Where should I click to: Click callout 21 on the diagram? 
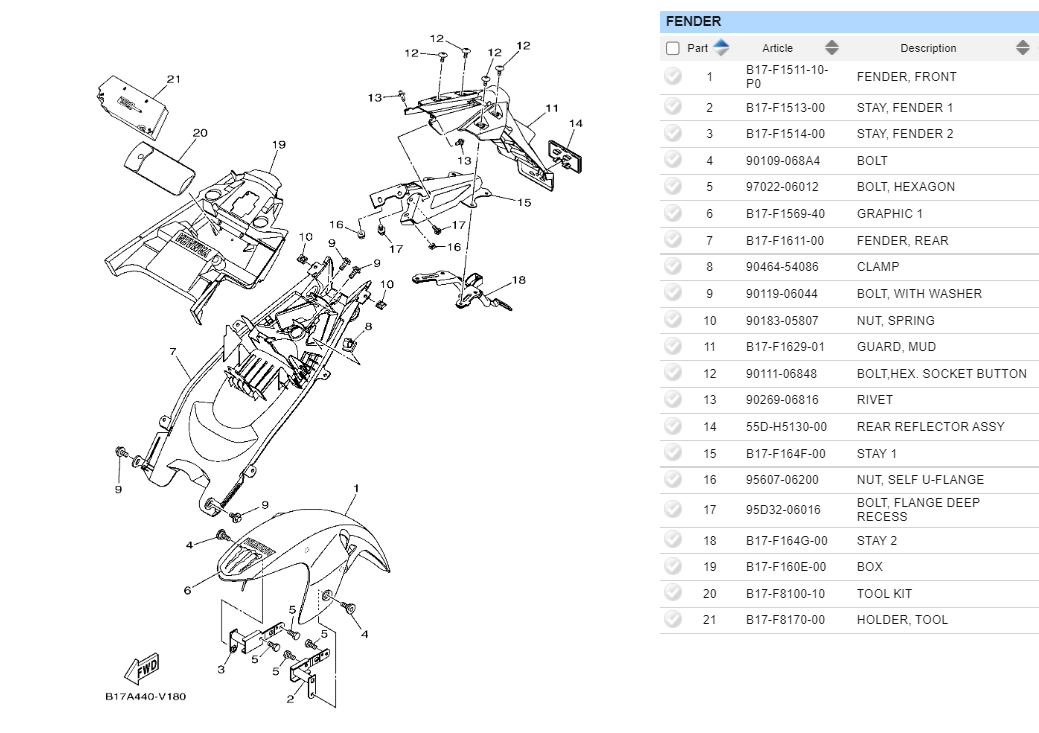[x=174, y=79]
